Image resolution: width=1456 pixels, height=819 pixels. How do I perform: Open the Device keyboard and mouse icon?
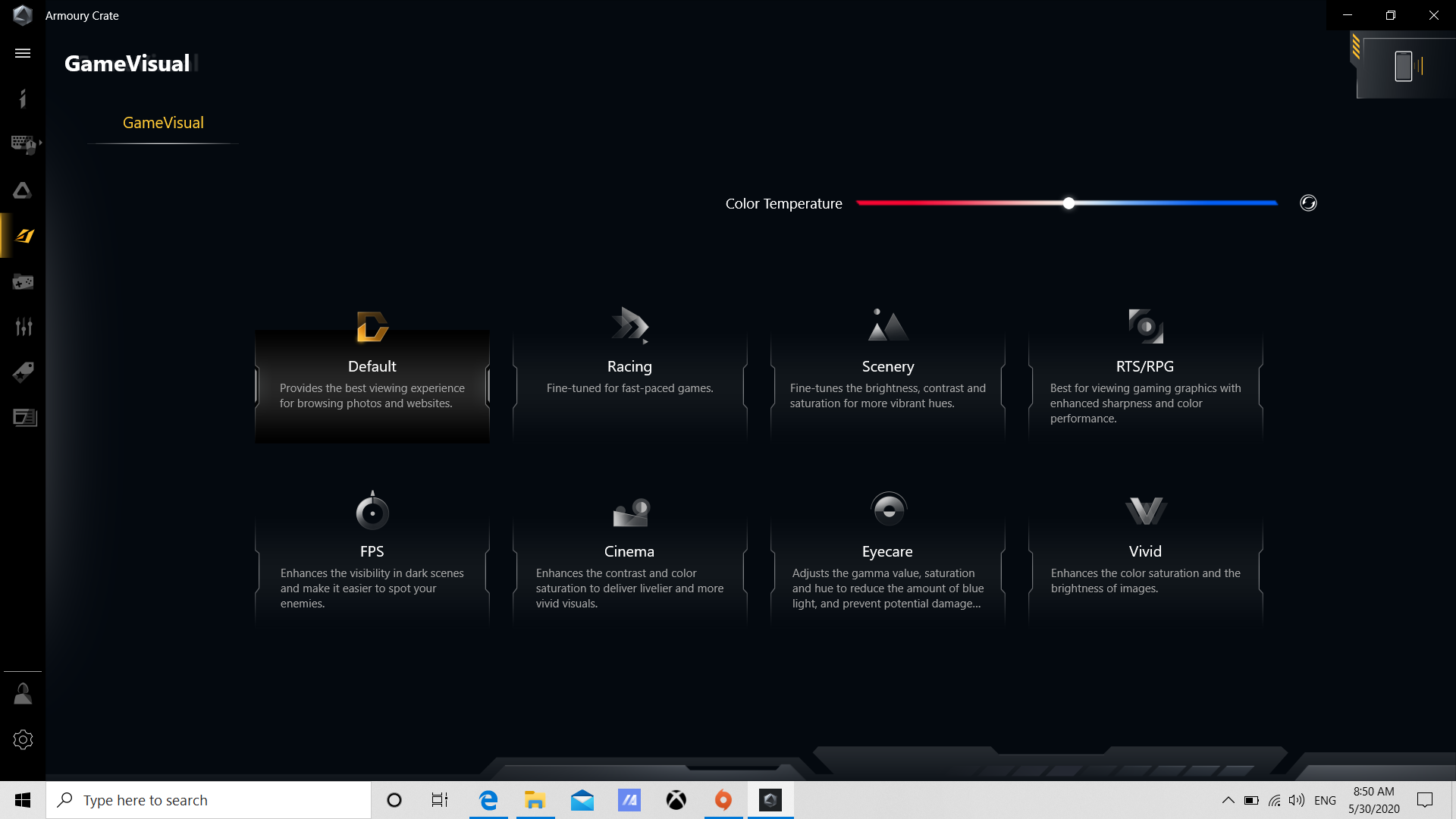click(24, 144)
